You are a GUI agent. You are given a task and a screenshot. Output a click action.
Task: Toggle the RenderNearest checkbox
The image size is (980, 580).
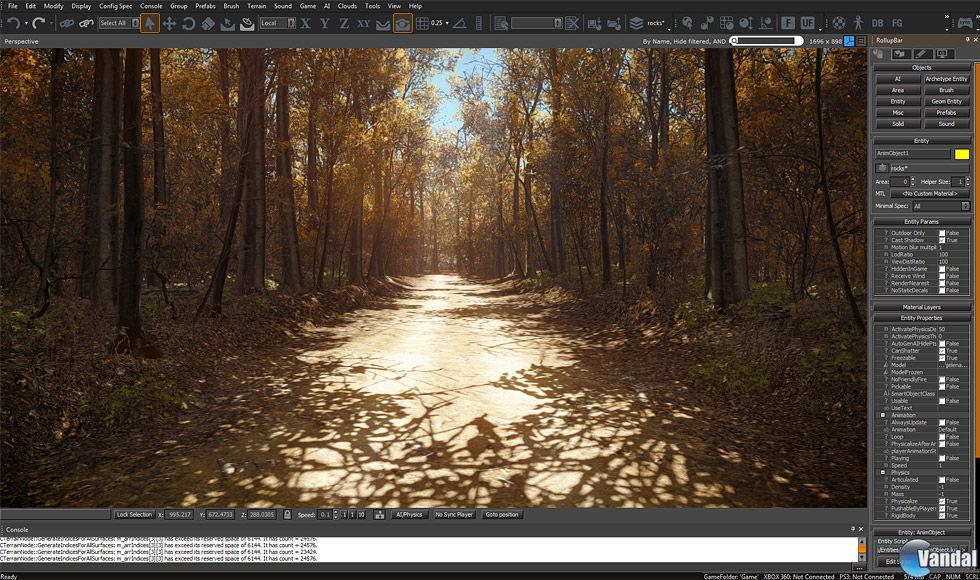coord(942,283)
